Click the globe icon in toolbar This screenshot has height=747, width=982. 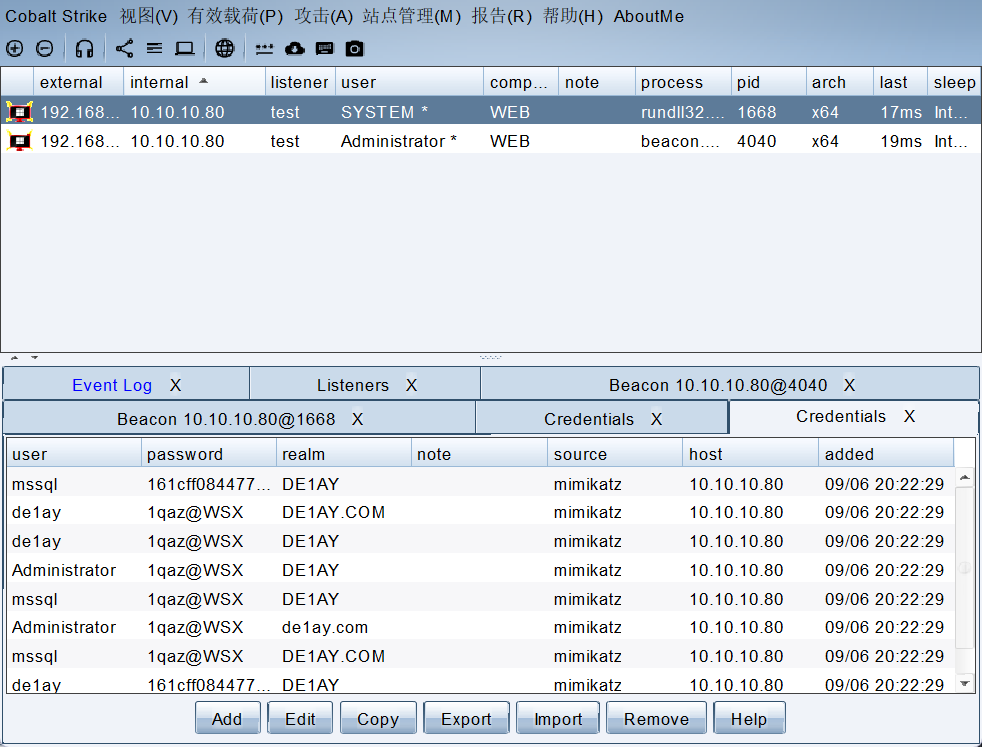pos(224,48)
